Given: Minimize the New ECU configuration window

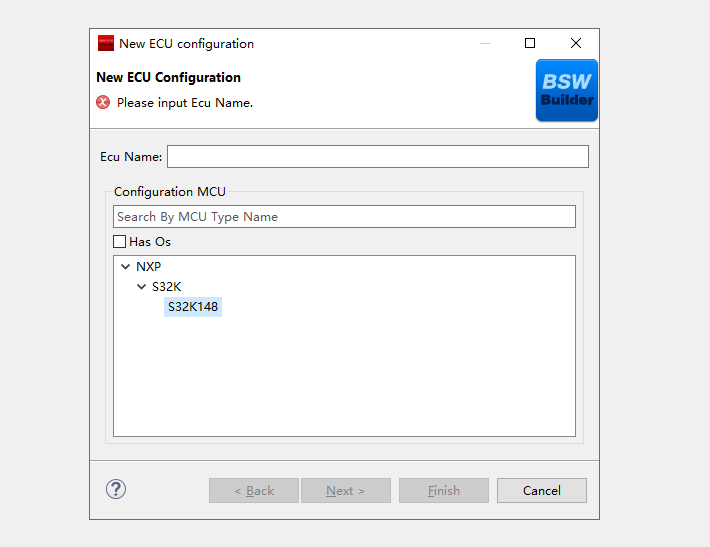Looking at the screenshot, I should coord(485,43).
